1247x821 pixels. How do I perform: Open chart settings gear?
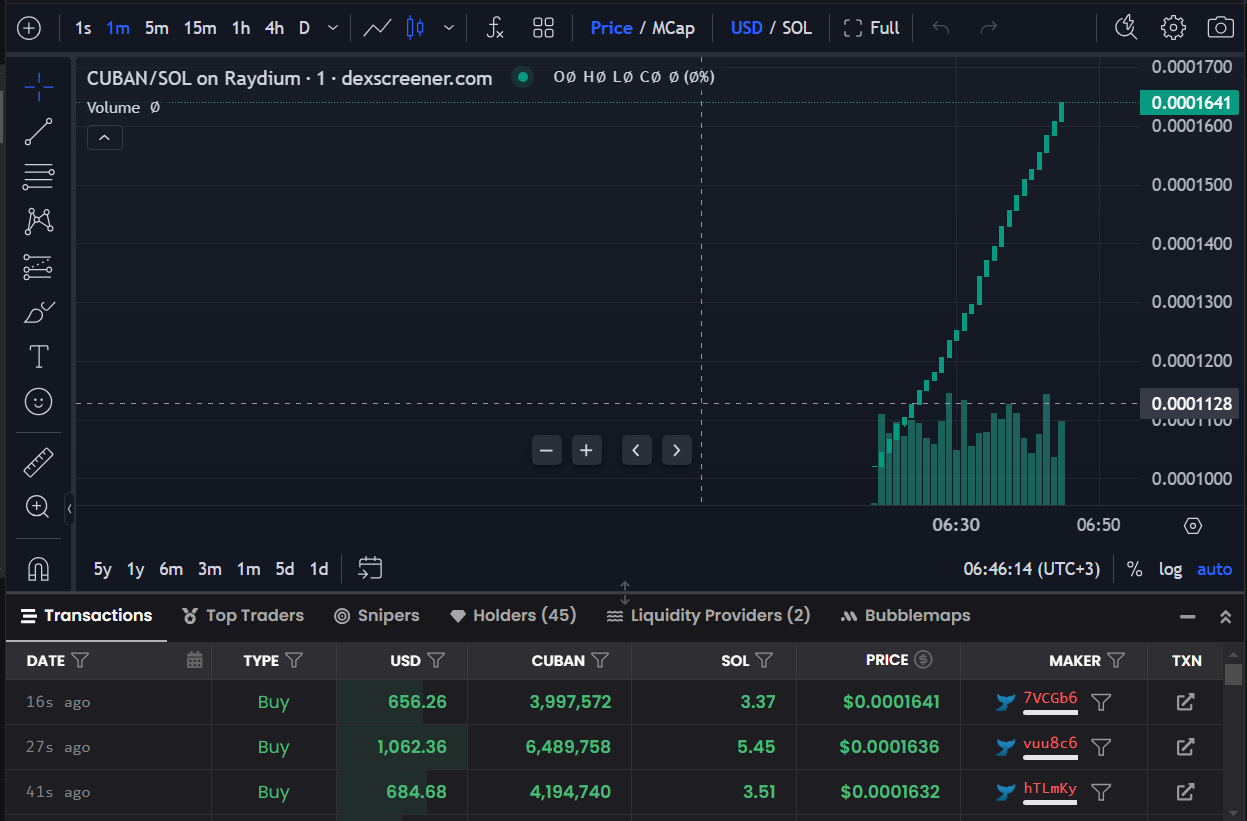point(1173,28)
